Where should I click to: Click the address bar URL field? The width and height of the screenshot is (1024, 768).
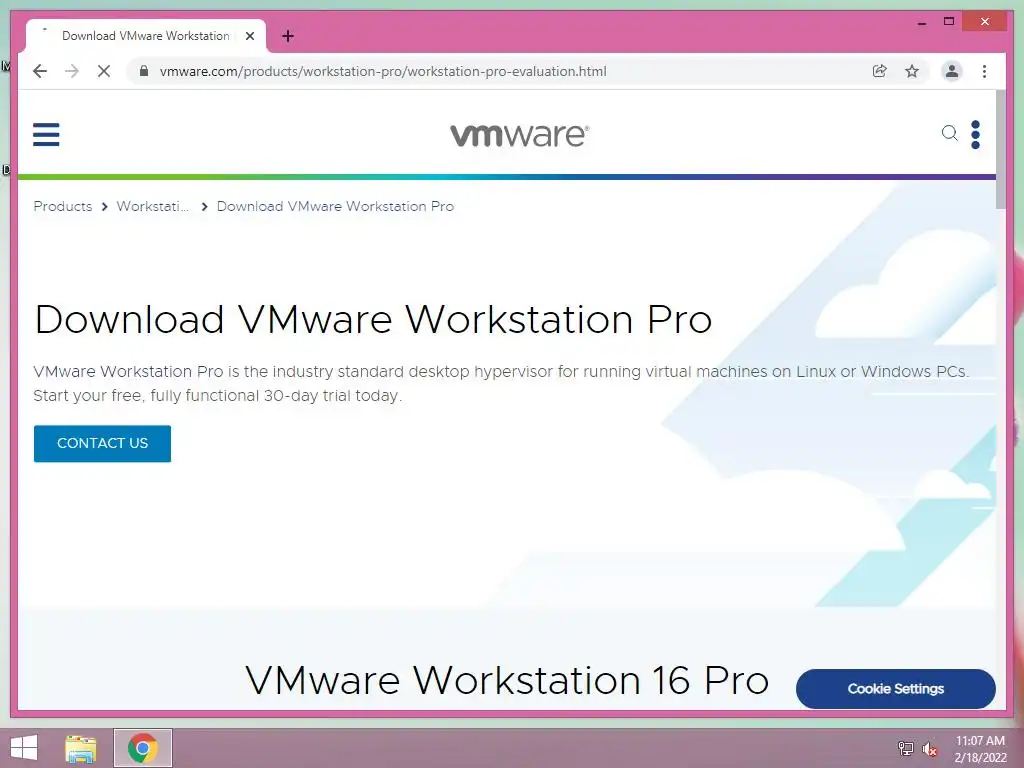click(x=382, y=71)
